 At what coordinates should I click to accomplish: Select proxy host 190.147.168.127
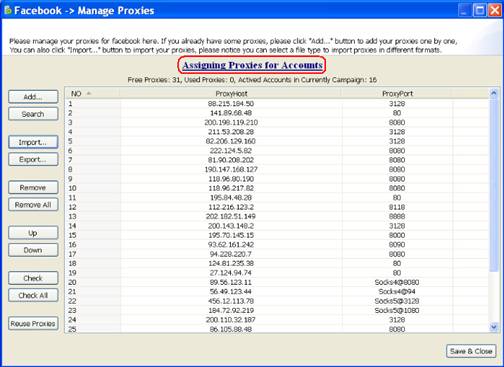pos(231,169)
